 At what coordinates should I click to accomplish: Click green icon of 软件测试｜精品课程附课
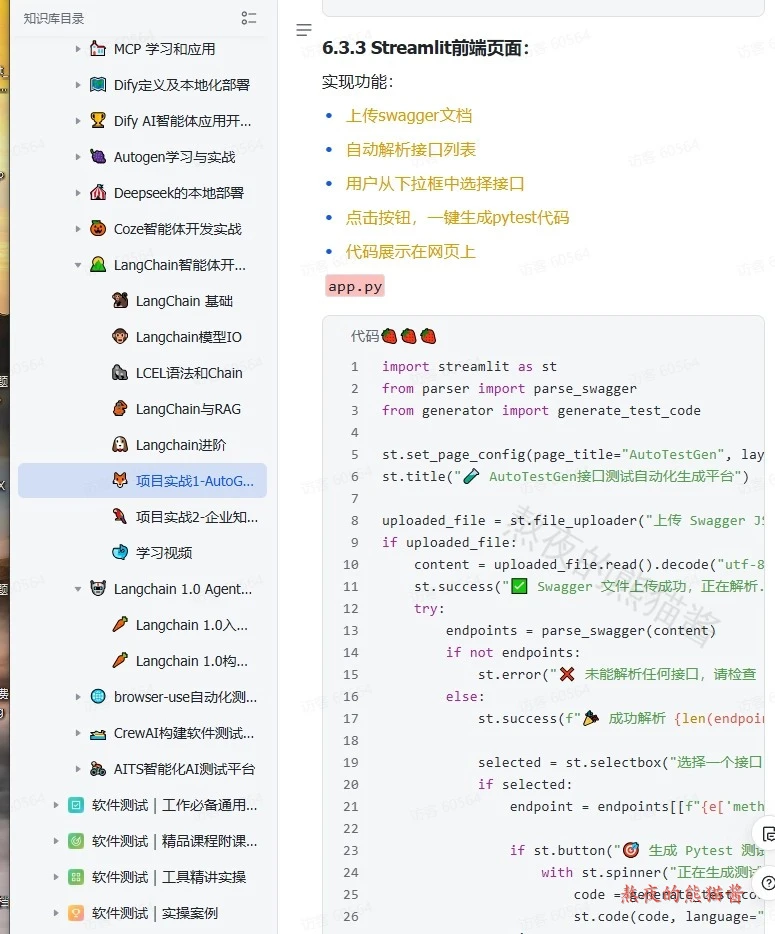76,840
